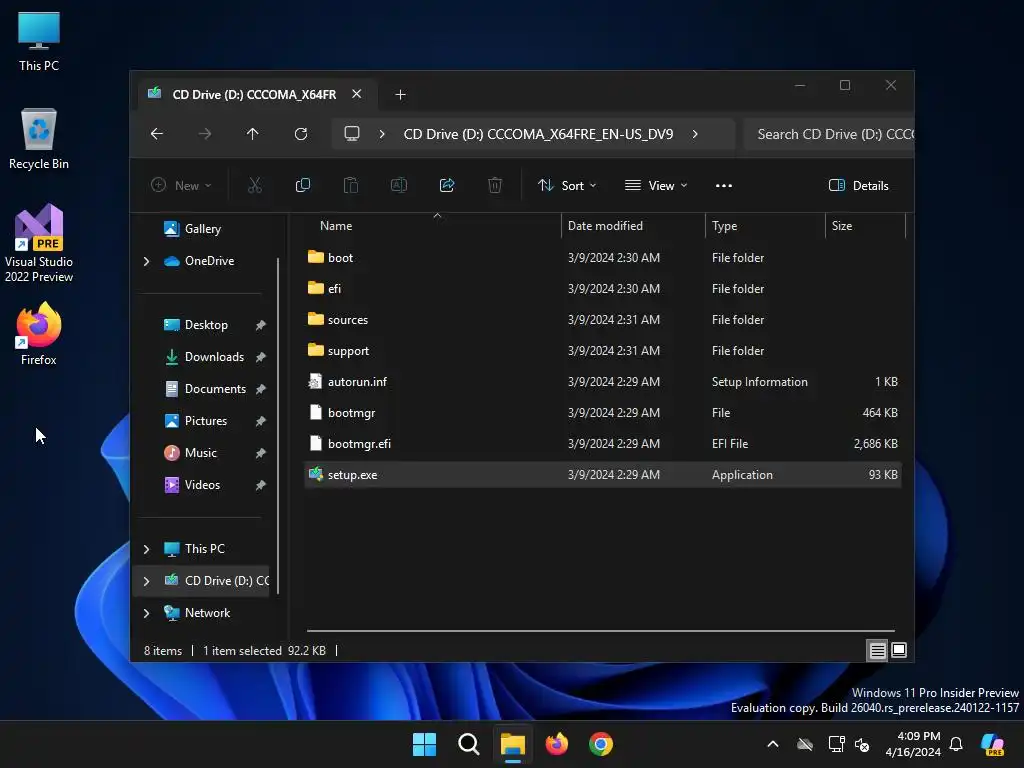Viewport: 1024px width, 768px height.
Task: Open the New dropdown menu
Action: [181, 185]
